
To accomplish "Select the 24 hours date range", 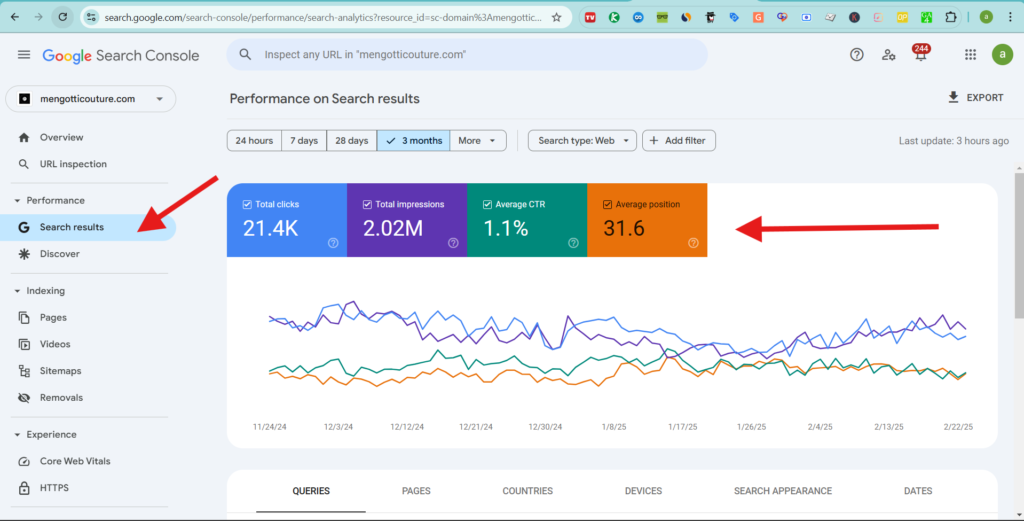I will click(x=254, y=140).
